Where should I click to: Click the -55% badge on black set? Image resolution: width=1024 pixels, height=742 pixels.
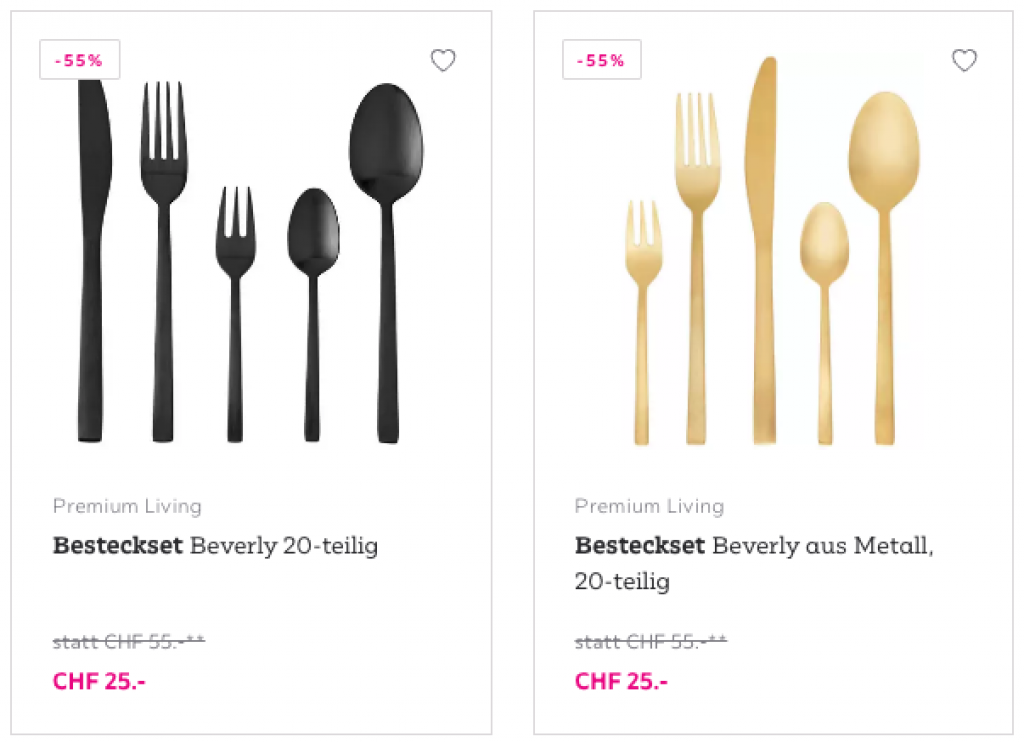tap(80, 60)
